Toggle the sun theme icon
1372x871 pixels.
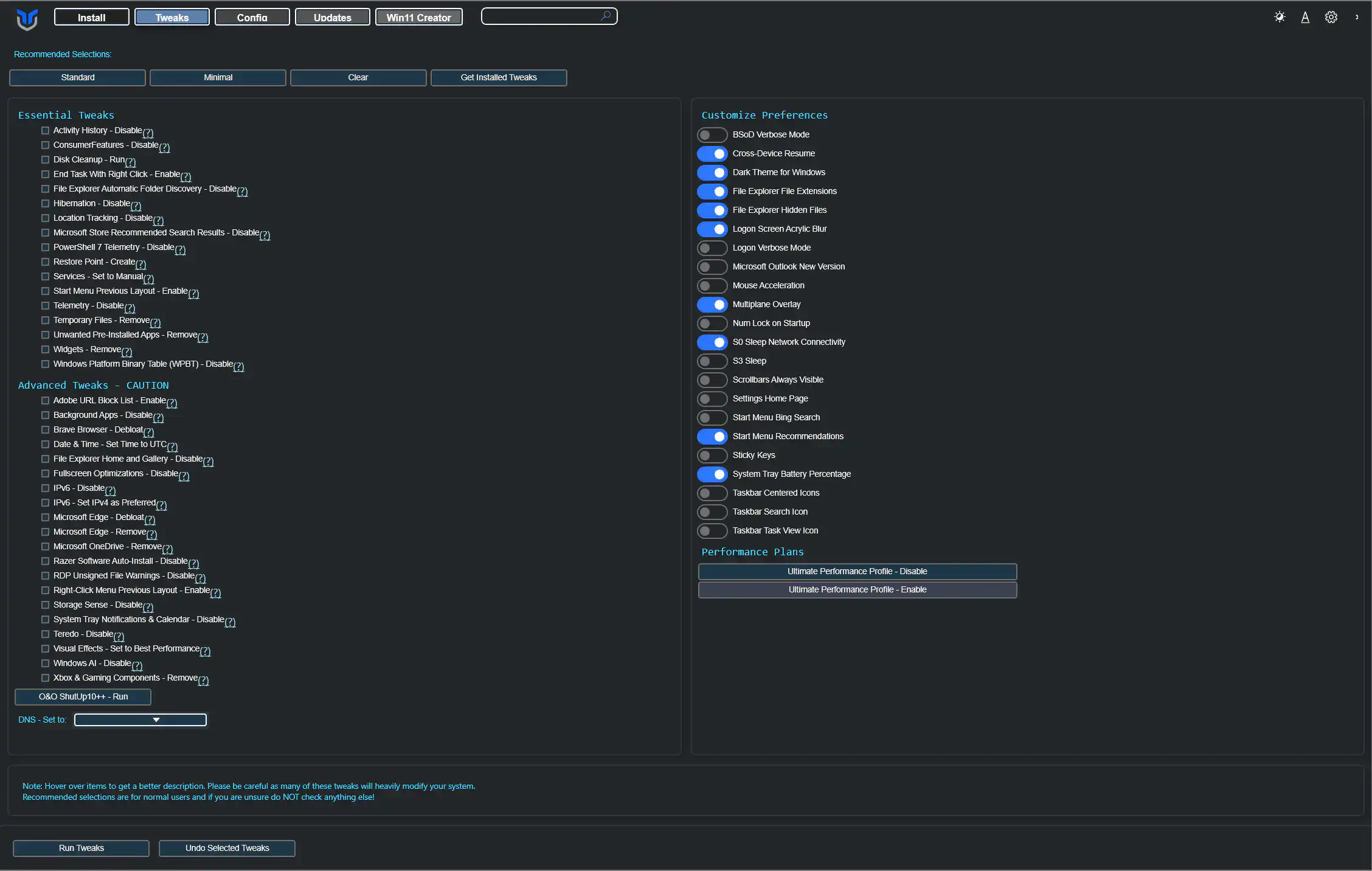point(1280,17)
